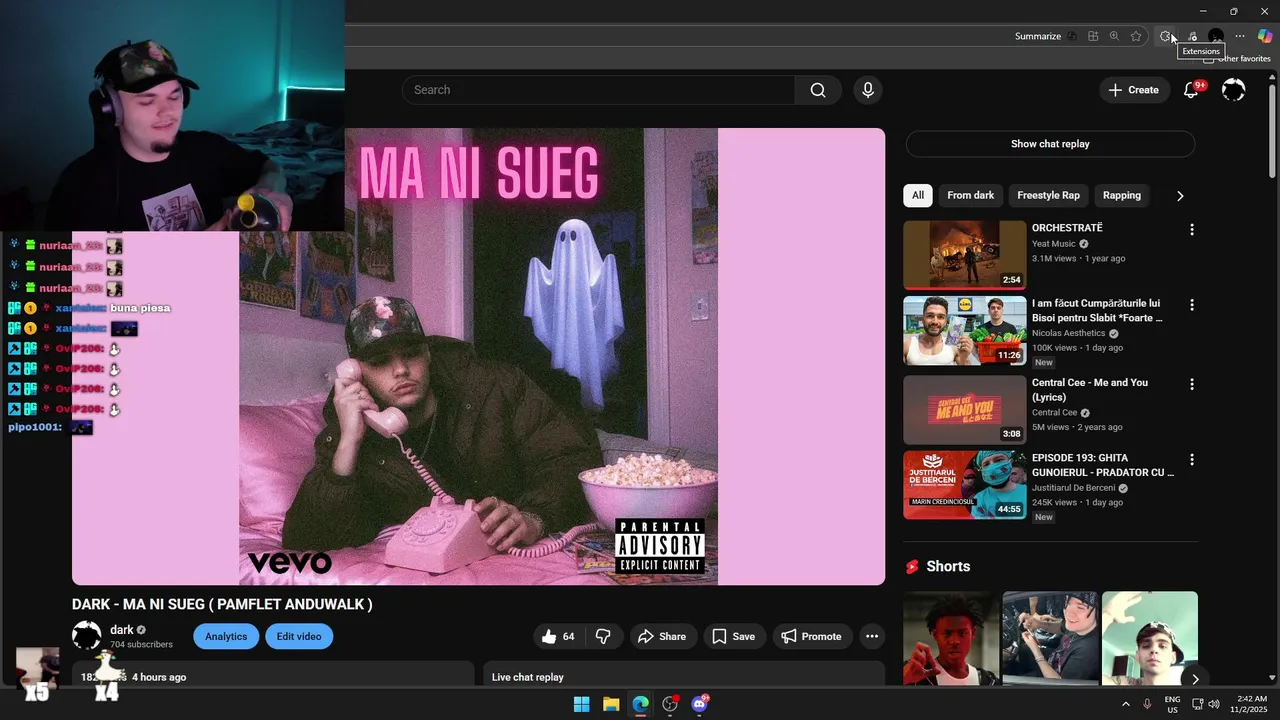The image size is (1280, 720).
Task: Open video Analytics
Action: [226, 636]
